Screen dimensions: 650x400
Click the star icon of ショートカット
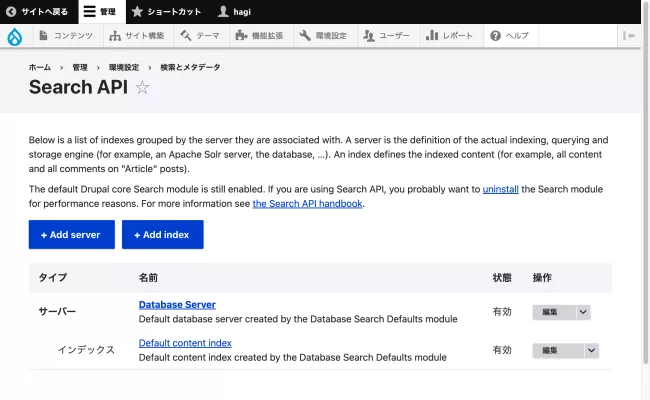(x=137, y=12)
